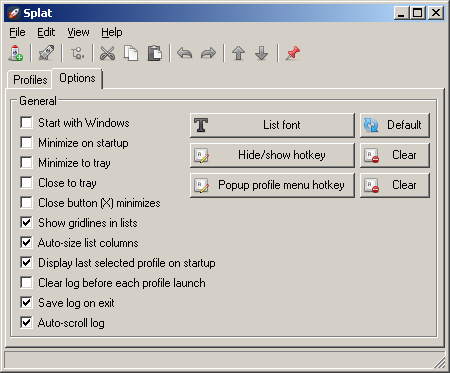This screenshot has width=450, height=373.
Task: Minimize the Splat window
Action: click(x=402, y=13)
